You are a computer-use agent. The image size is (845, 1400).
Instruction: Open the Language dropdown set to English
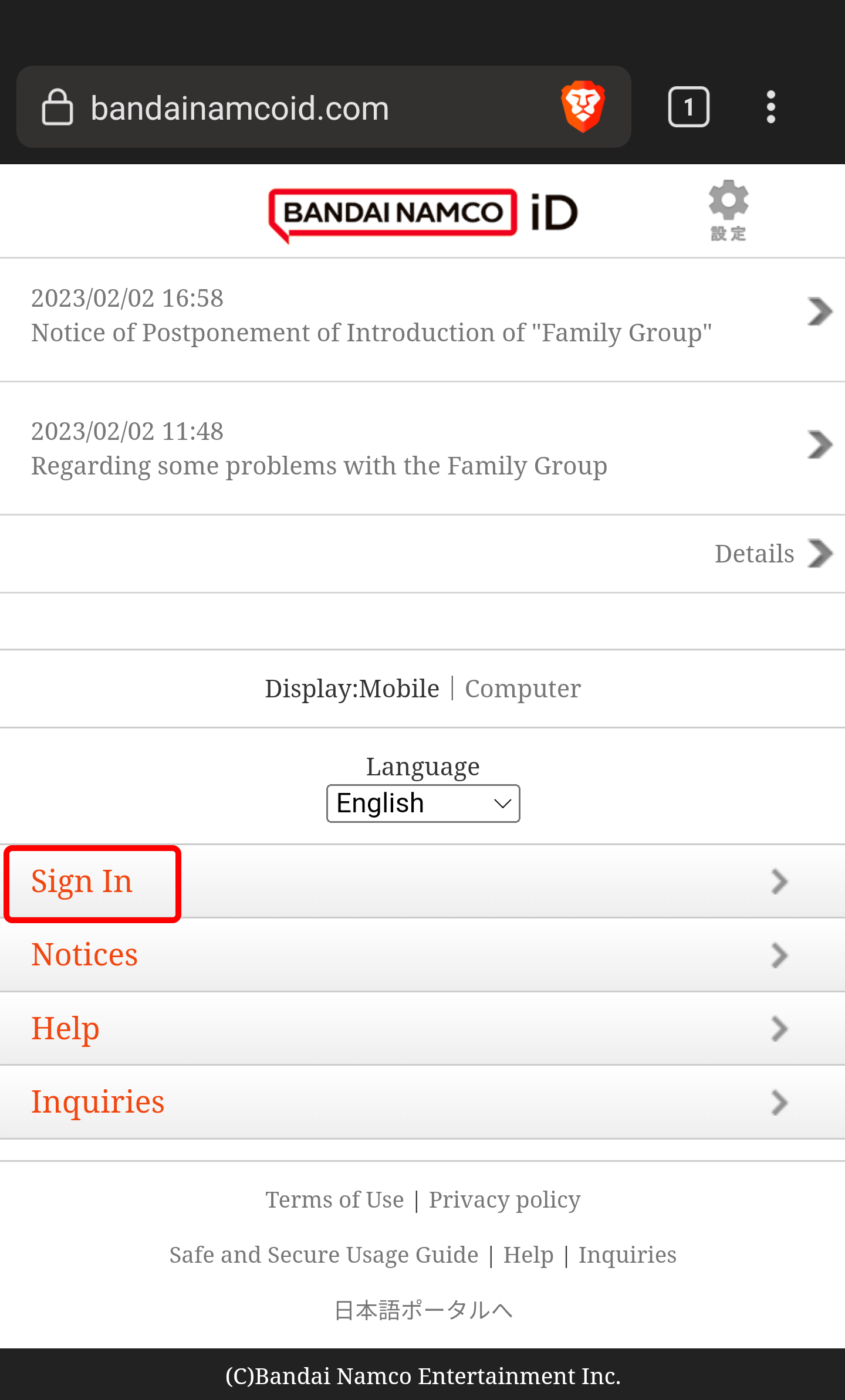423,804
